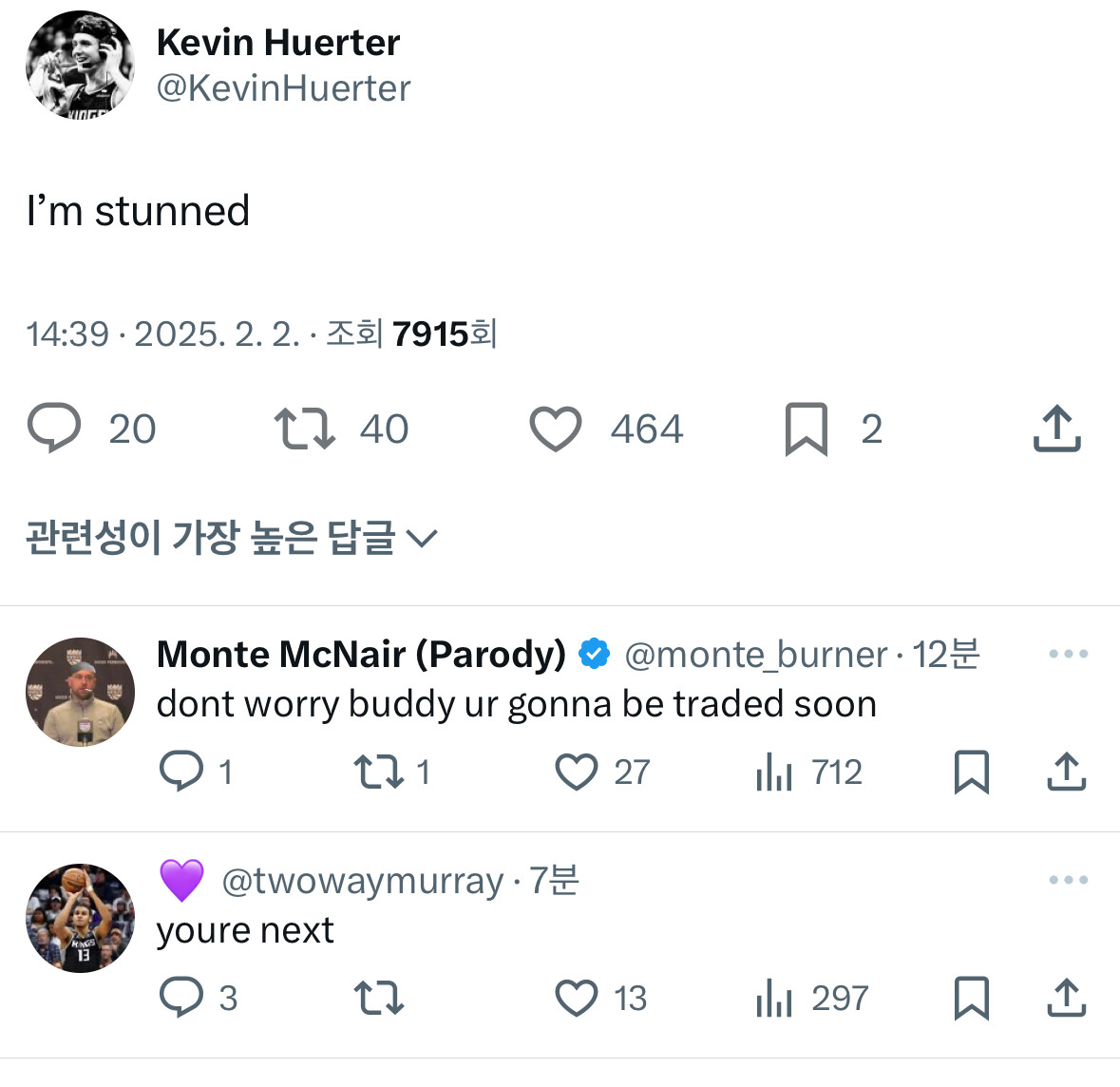Retweet the "I'm stunned" post
The width and height of the screenshot is (1120, 1087).
point(304,429)
